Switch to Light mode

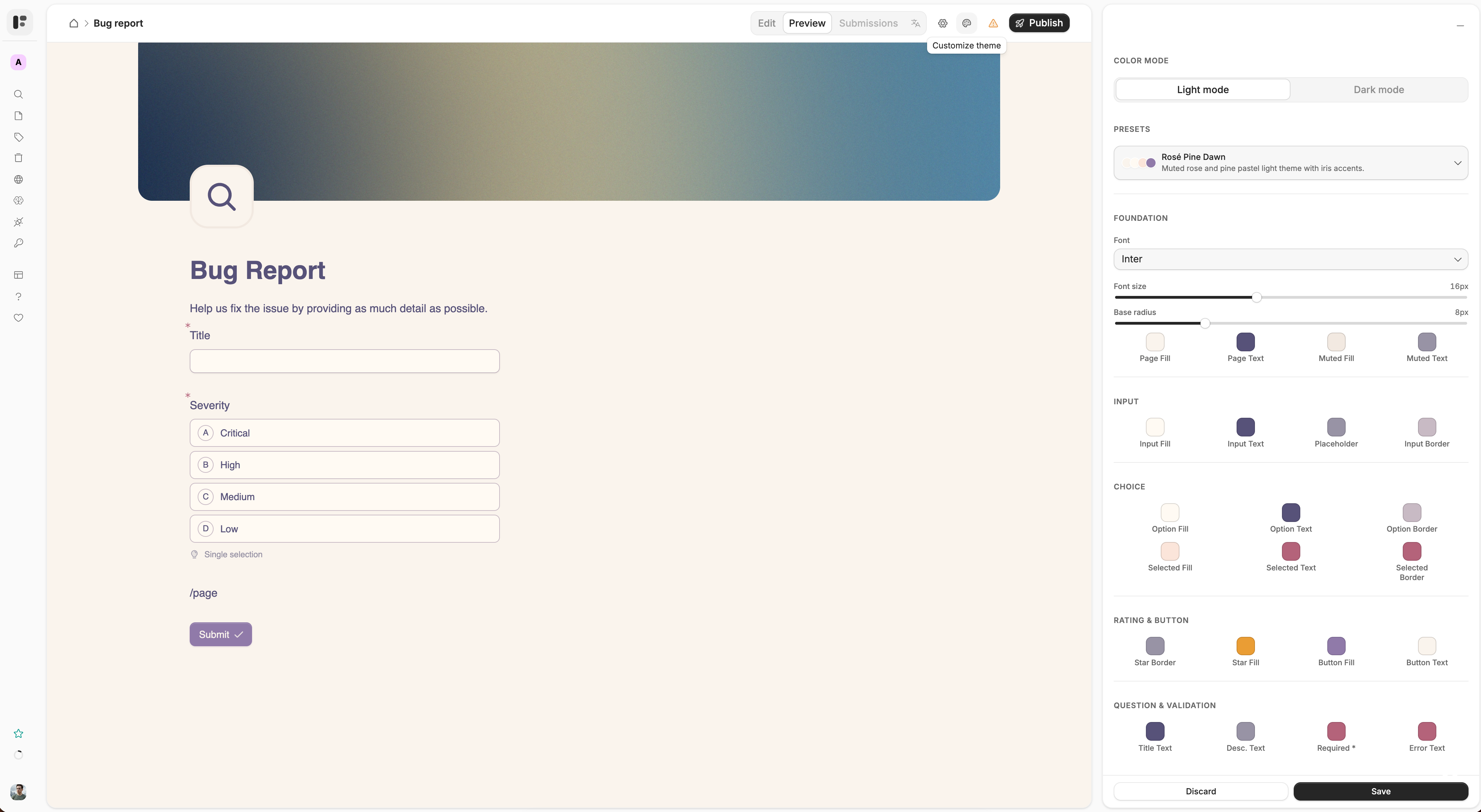point(1203,90)
